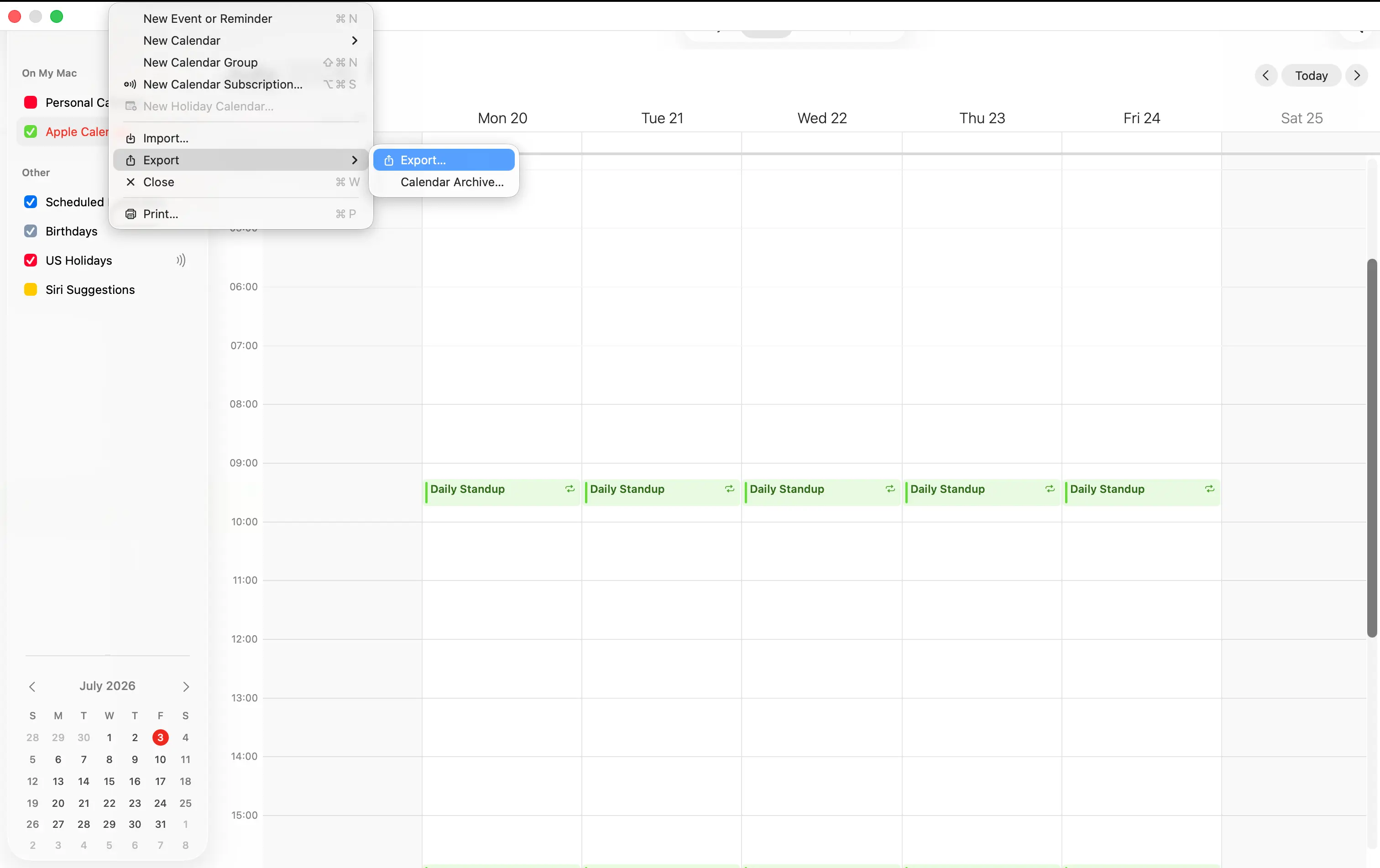Select July 31 in mini calendar
Viewport: 1380px width, 868px height.
[x=161, y=825]
